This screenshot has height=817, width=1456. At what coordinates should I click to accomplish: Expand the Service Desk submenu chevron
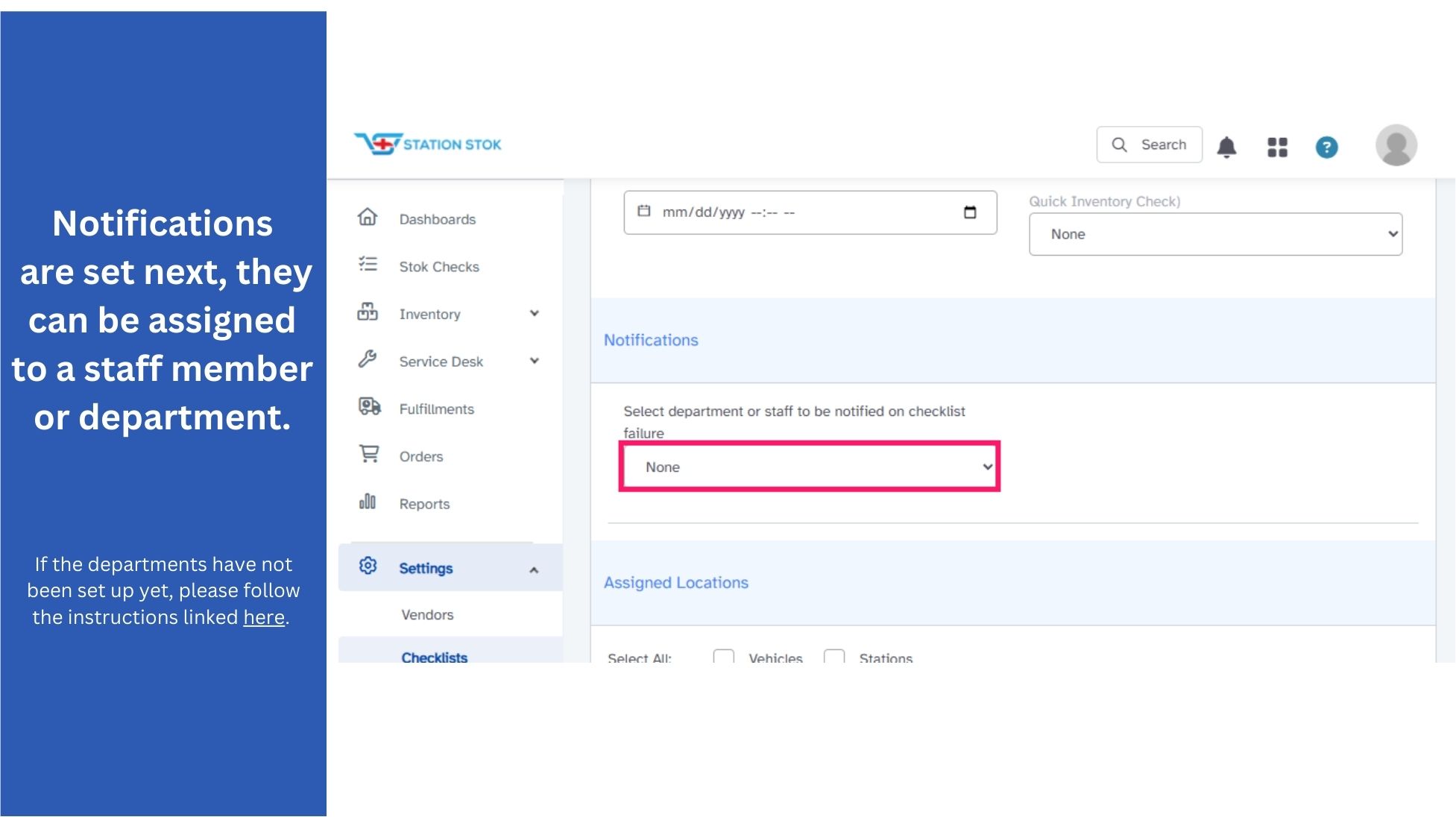(534, 361)
